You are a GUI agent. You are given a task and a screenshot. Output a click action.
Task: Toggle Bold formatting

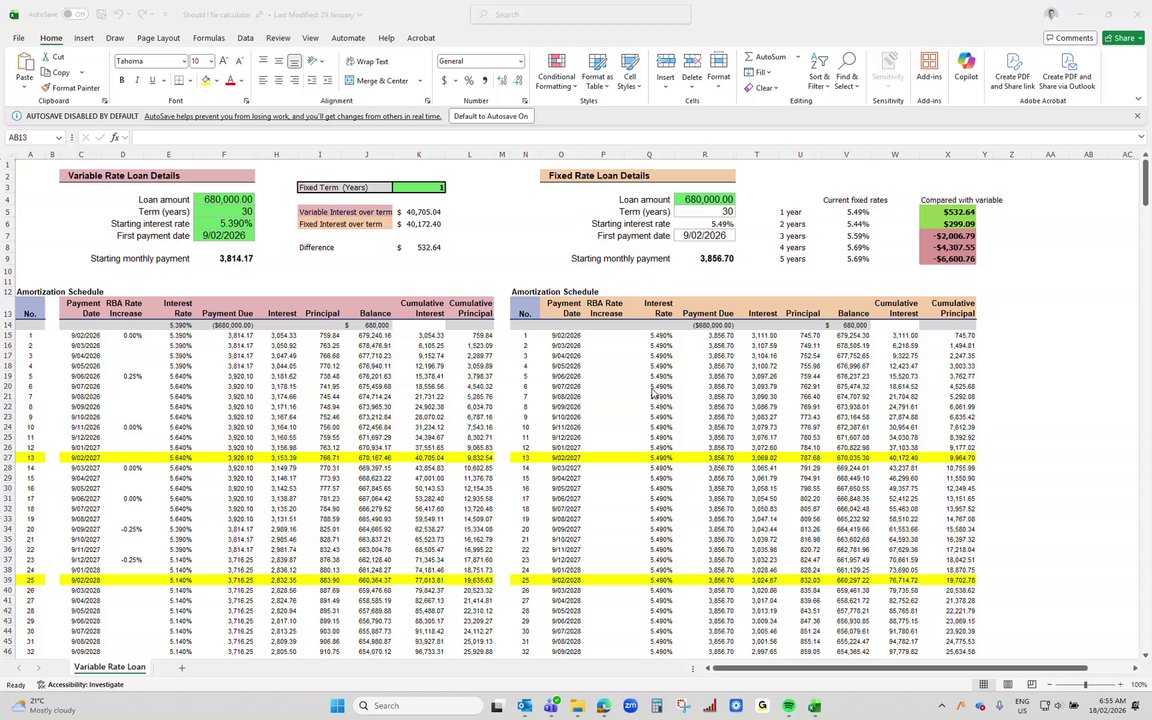pyautogui.click(x=121, y=80)
